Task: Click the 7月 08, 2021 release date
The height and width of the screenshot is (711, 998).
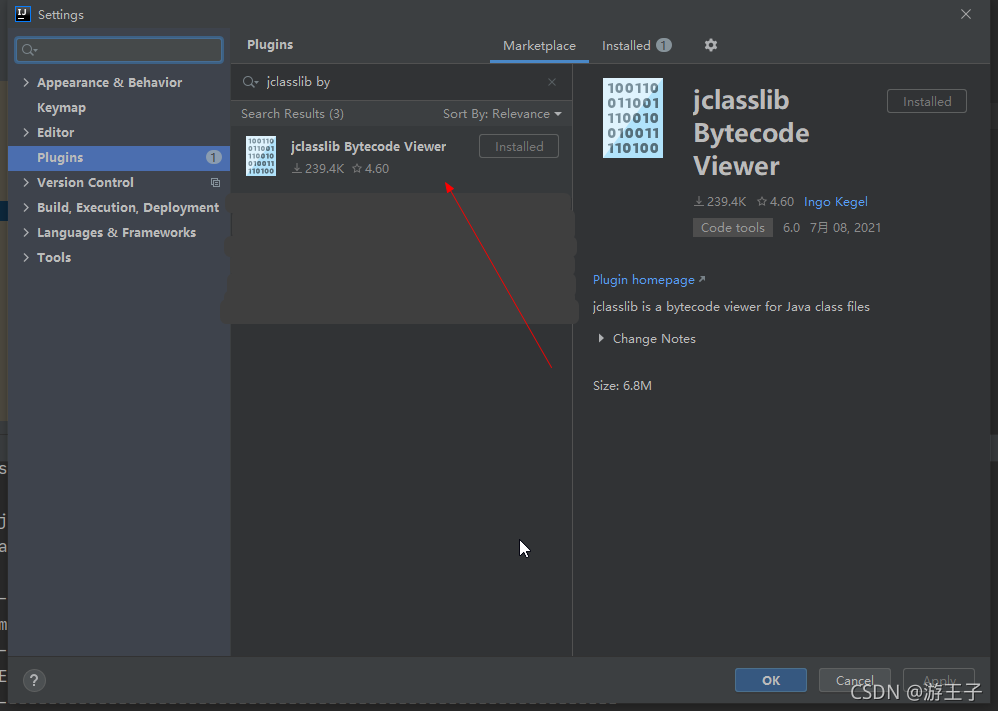Action: point(845,228)
